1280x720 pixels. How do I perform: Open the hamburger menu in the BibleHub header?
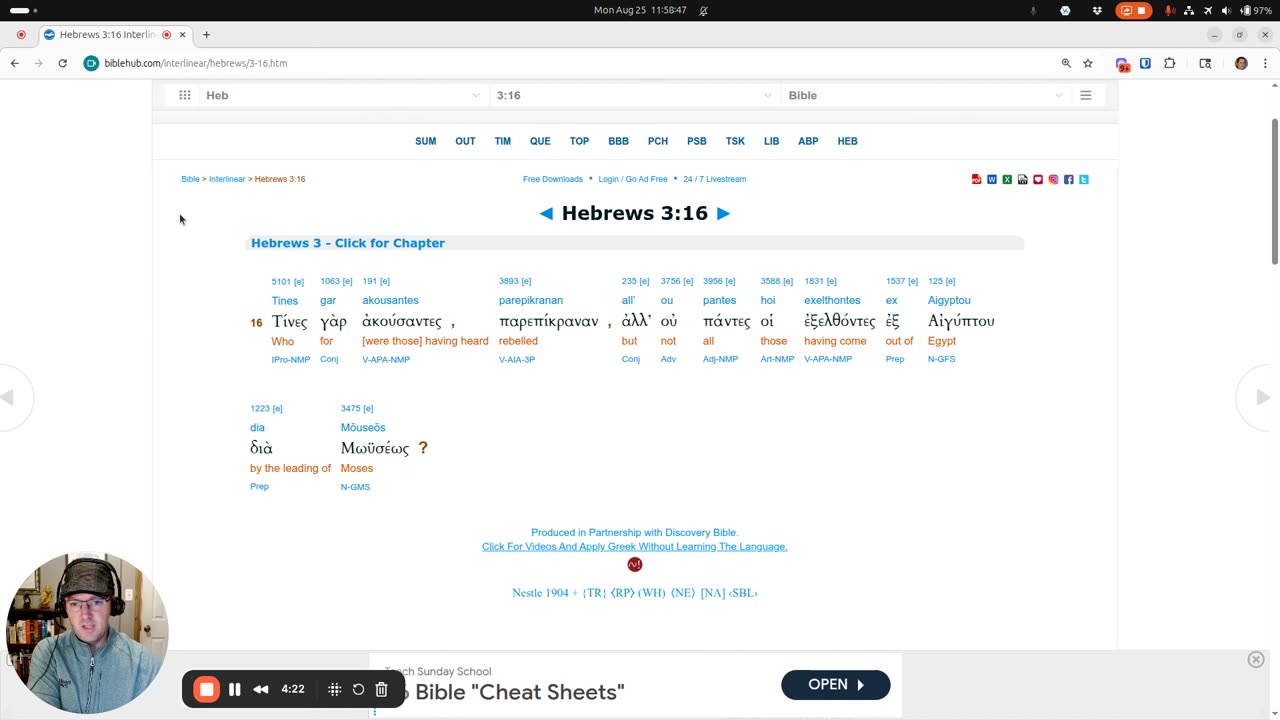1085,95
